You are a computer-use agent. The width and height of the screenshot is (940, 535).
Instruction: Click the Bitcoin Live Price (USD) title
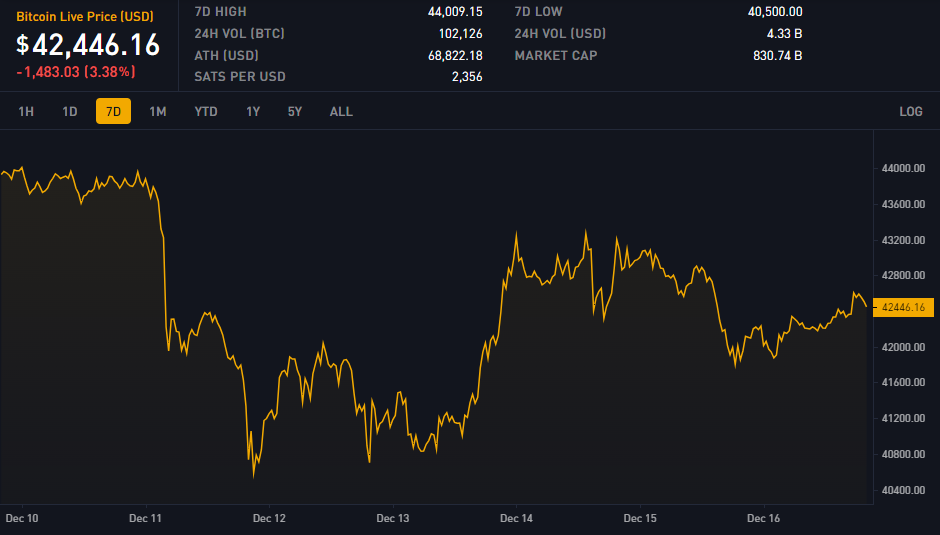[85, 17]
